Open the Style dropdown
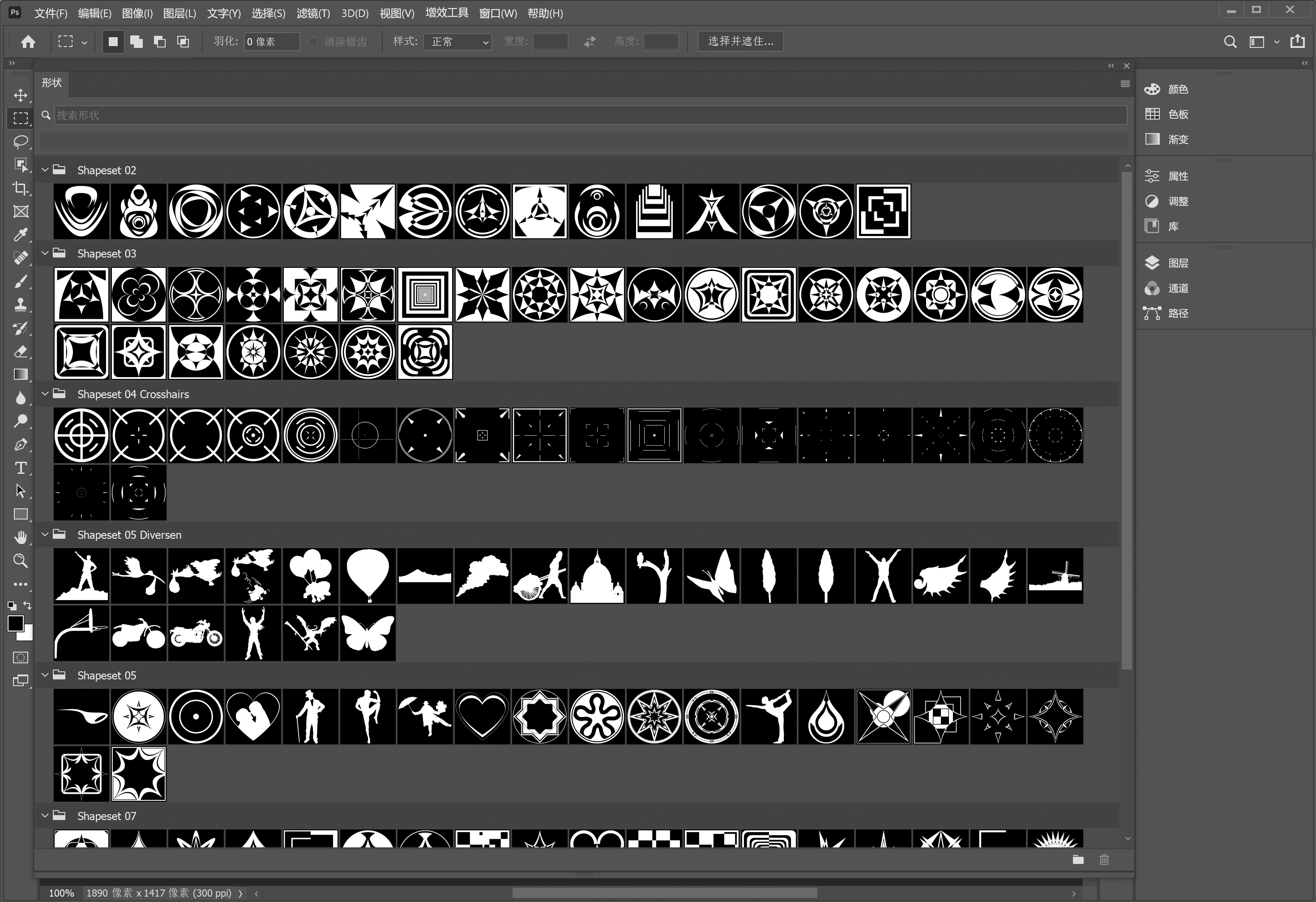The height and width of the screenshot is (902, 1316). [x=457, y=41]
